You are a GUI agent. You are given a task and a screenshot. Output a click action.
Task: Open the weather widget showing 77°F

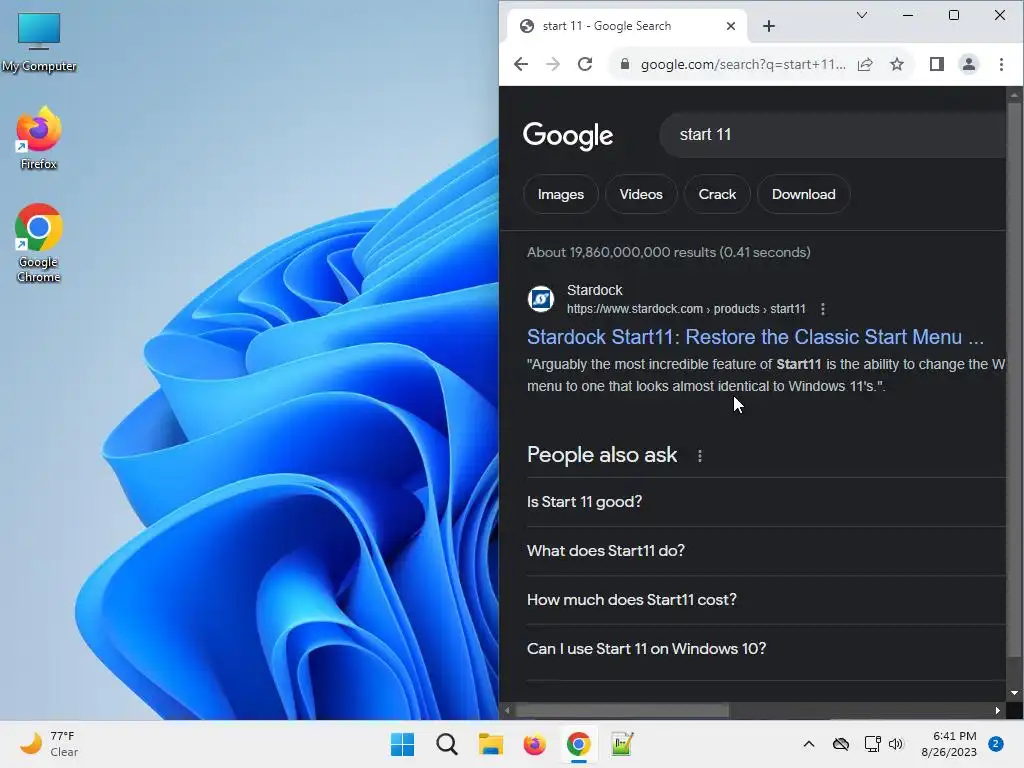point(49,744)
